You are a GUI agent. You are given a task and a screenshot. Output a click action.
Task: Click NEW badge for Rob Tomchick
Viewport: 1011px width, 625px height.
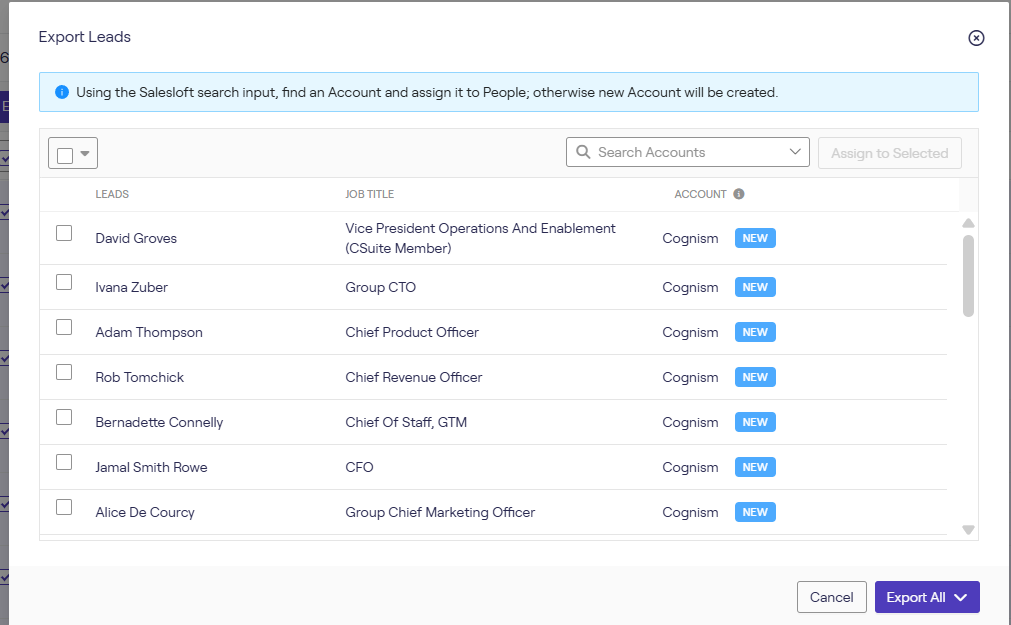pos(755,377)
